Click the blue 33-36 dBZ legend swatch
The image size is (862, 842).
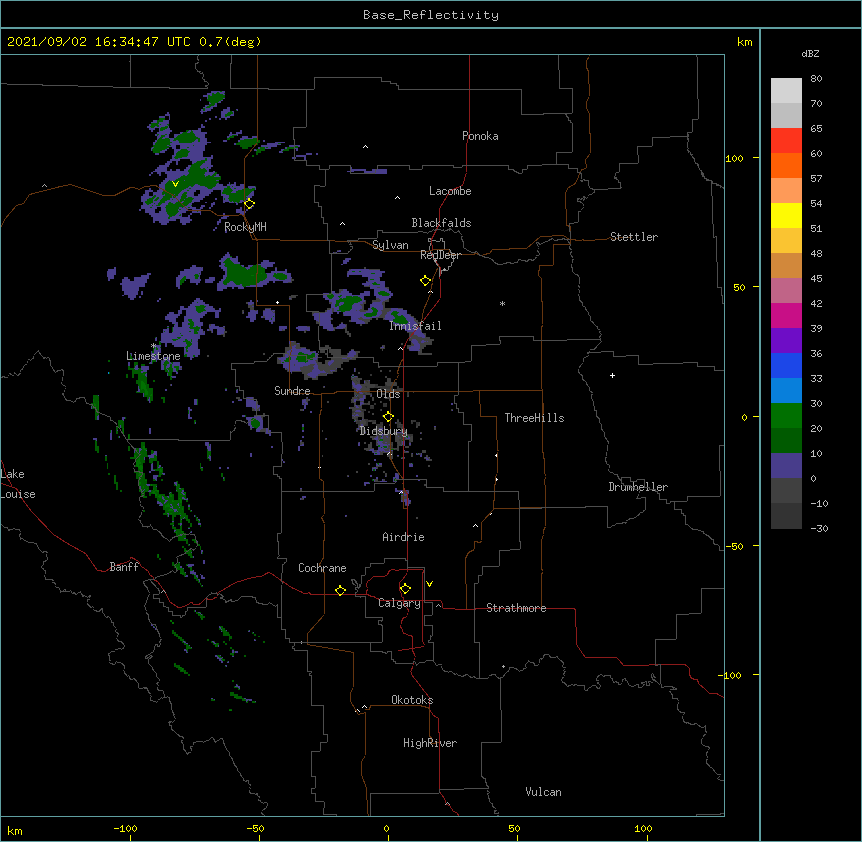point(786,366)
